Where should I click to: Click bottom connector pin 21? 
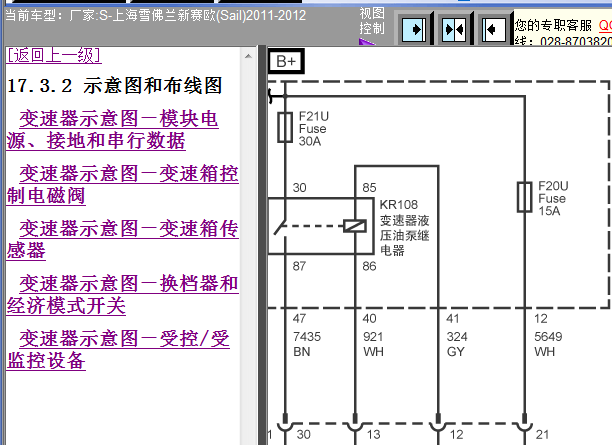[x=543, y=434]
